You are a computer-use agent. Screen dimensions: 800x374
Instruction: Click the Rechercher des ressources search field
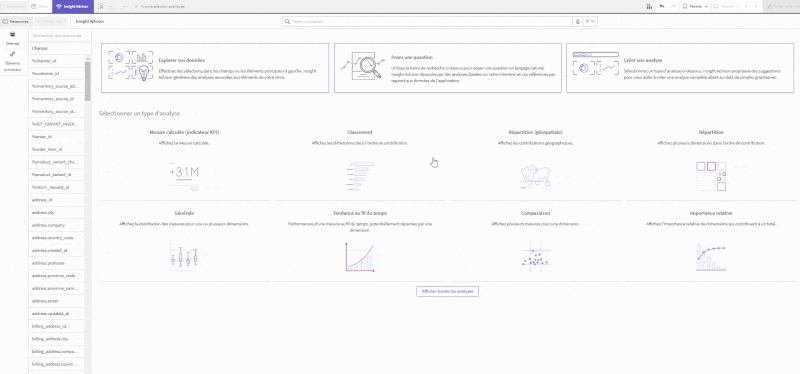tap(60, 36)
